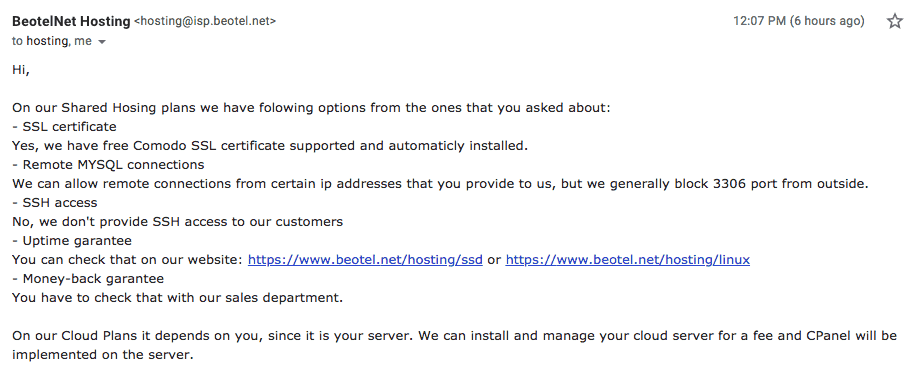Click the 'Hi,' greeting text
This screenshot has height=383, width=906.
pos(20,70)
